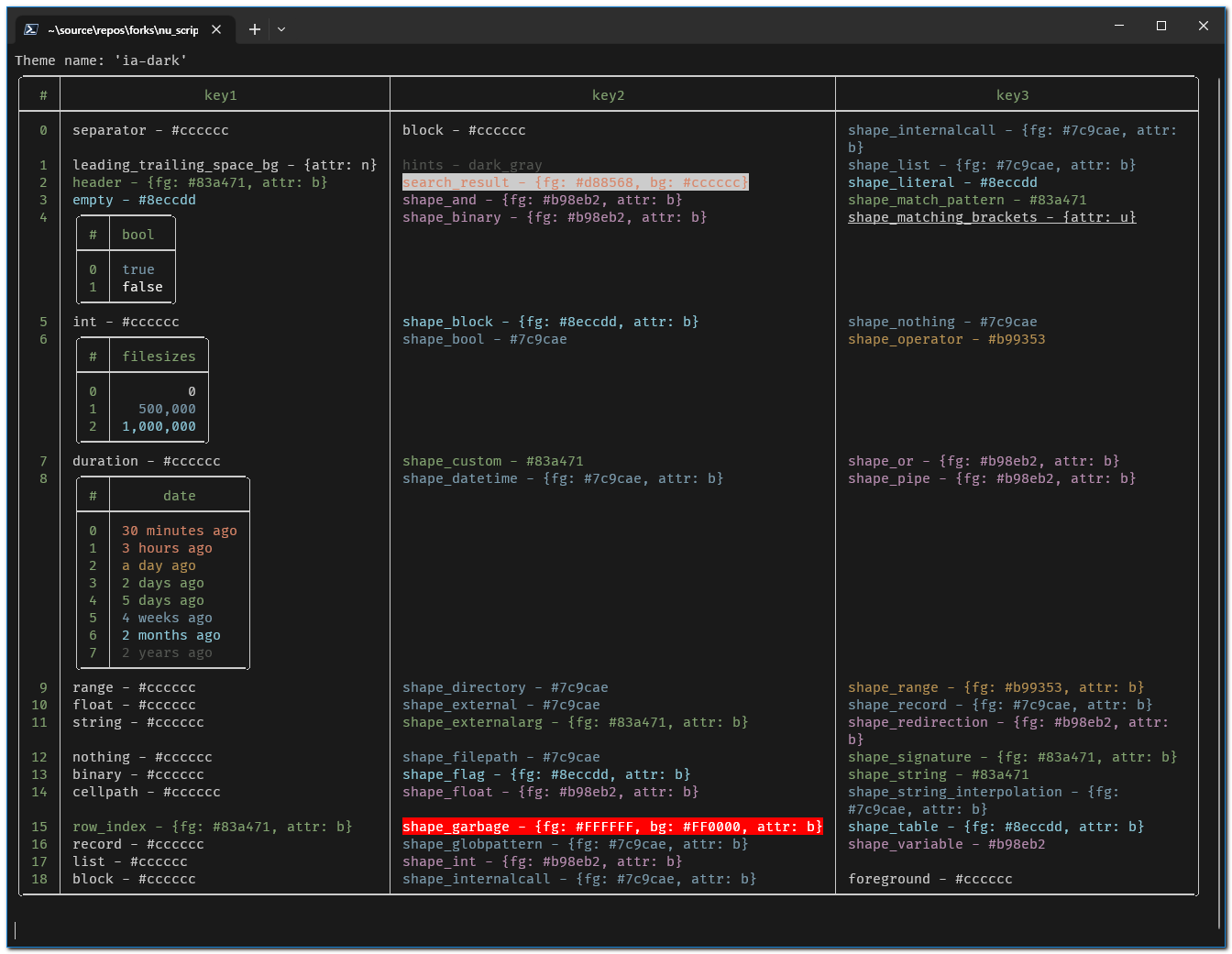Click the key1 column header
This screenshot has height=954, width=1232.
[x=221, y=95]
